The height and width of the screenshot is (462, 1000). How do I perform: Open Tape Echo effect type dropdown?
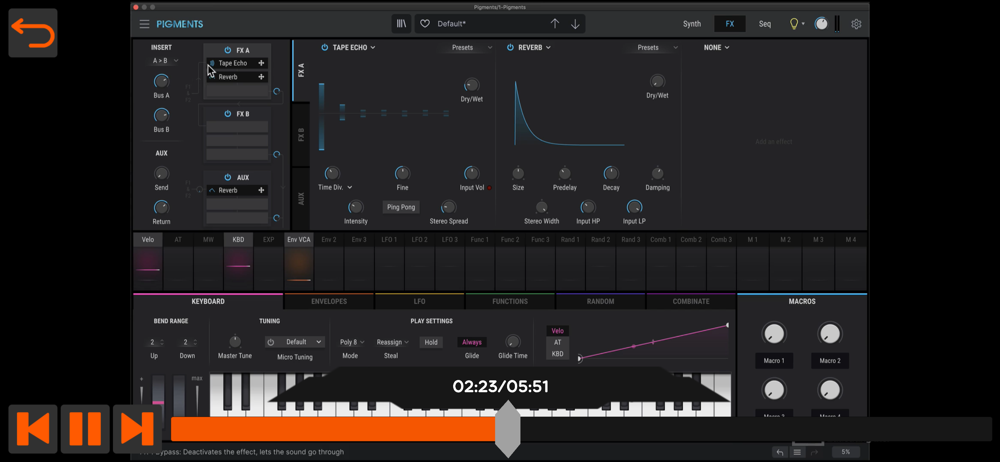(x=354, y=47)
